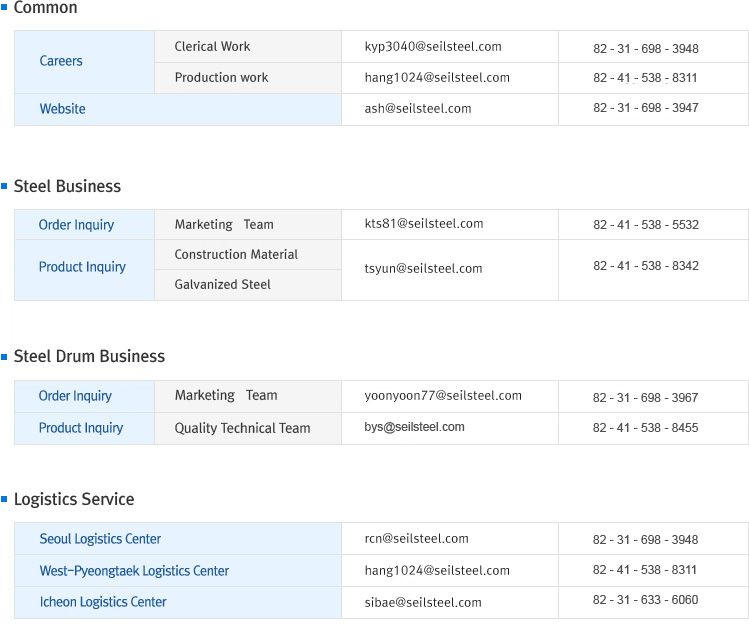Click phone number 82 - 31 - 698 - 3947
The width and height of the screenshot is (749, 637).
click(645, 109)
